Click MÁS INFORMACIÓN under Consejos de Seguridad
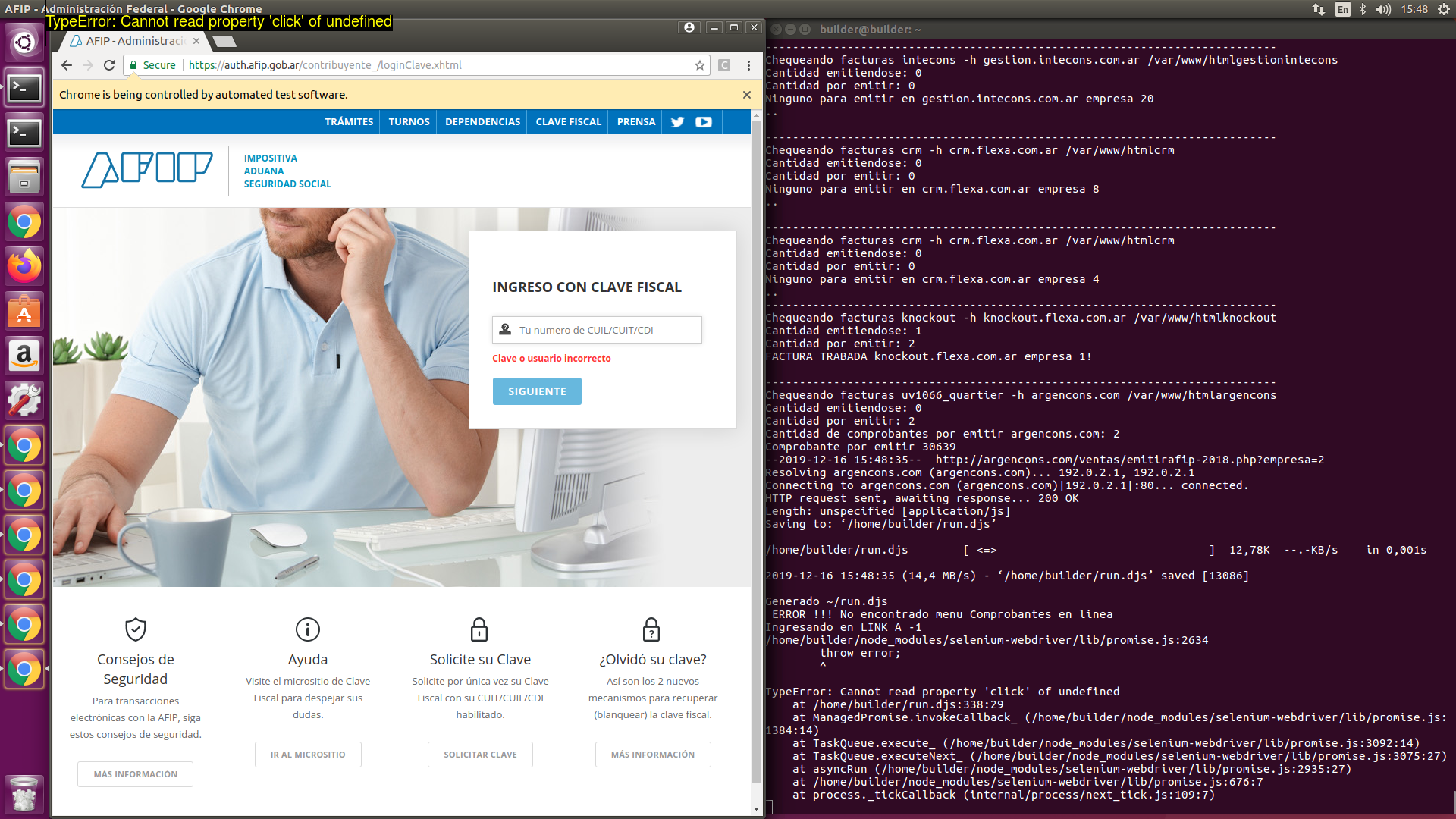1456x819 pixels. tap(135, 774)
